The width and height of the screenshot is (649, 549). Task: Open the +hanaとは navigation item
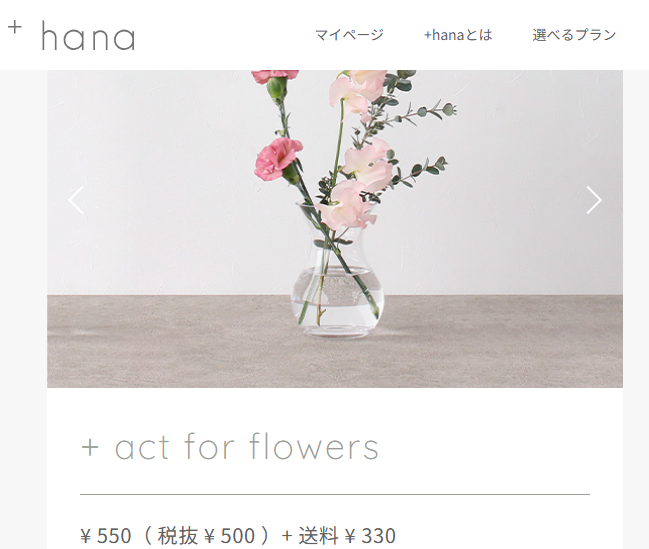coord(458,35)
